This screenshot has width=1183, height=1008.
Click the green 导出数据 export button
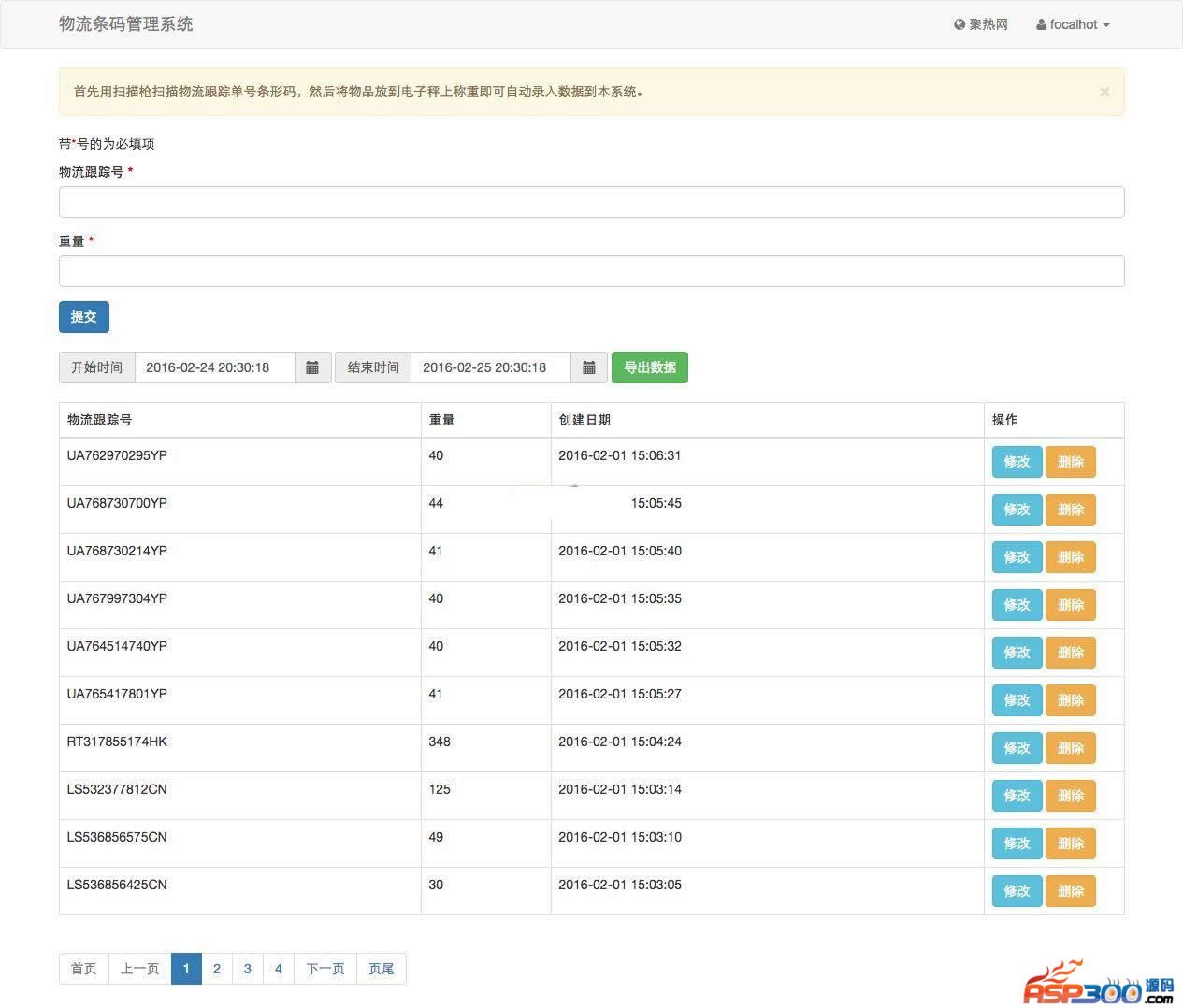click(x=649, y=367)
